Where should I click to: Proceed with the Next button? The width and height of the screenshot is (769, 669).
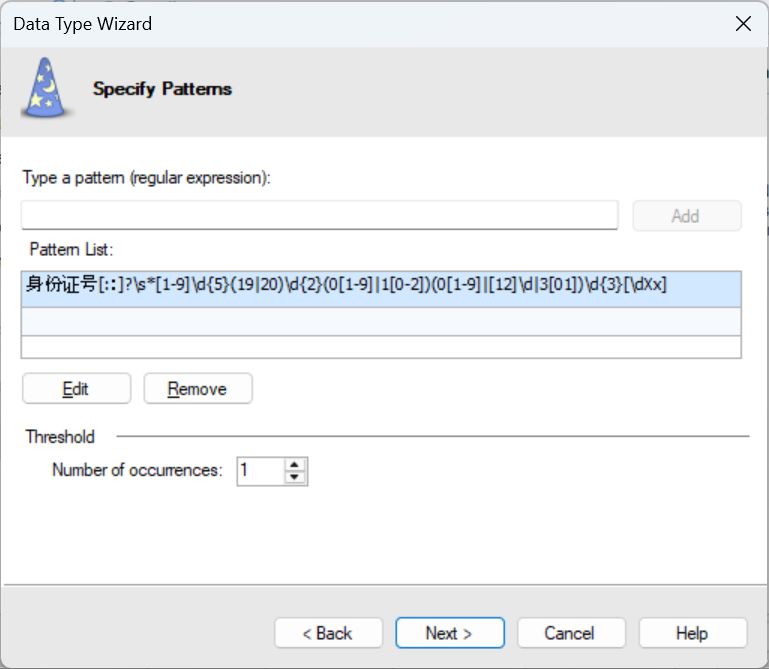[x=449, y=633]
